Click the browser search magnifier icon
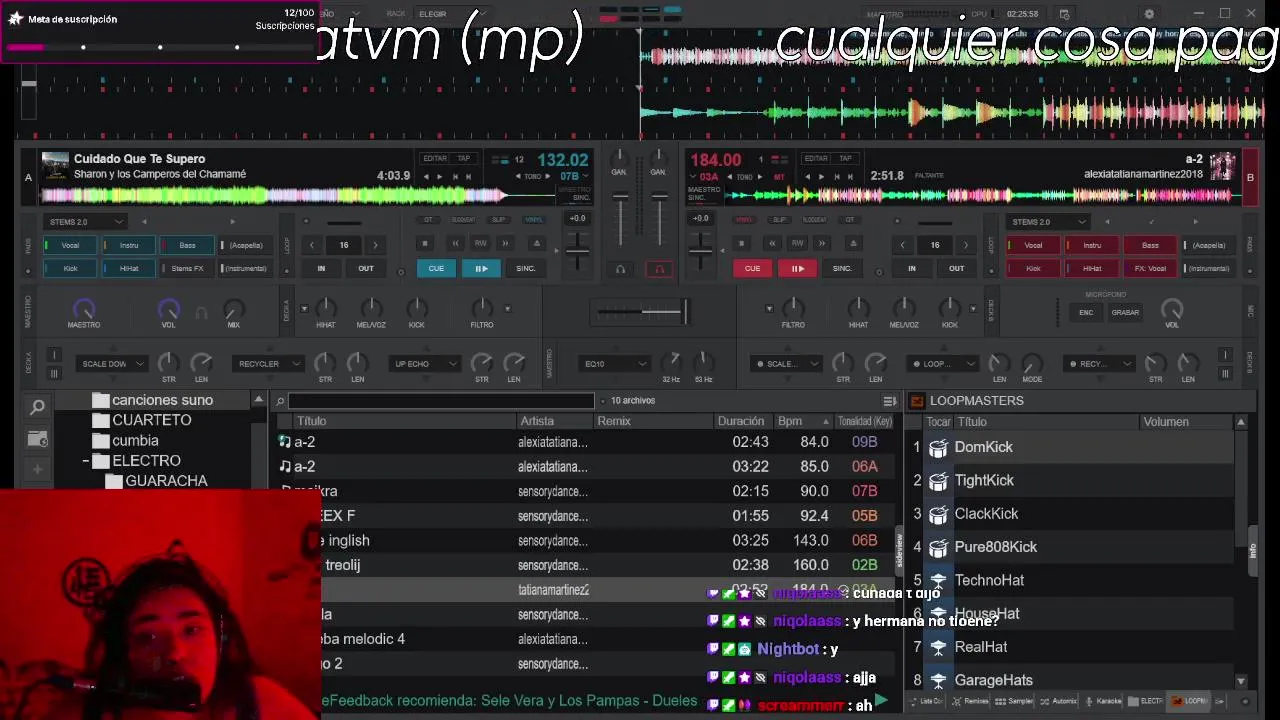 pos(37,407)
